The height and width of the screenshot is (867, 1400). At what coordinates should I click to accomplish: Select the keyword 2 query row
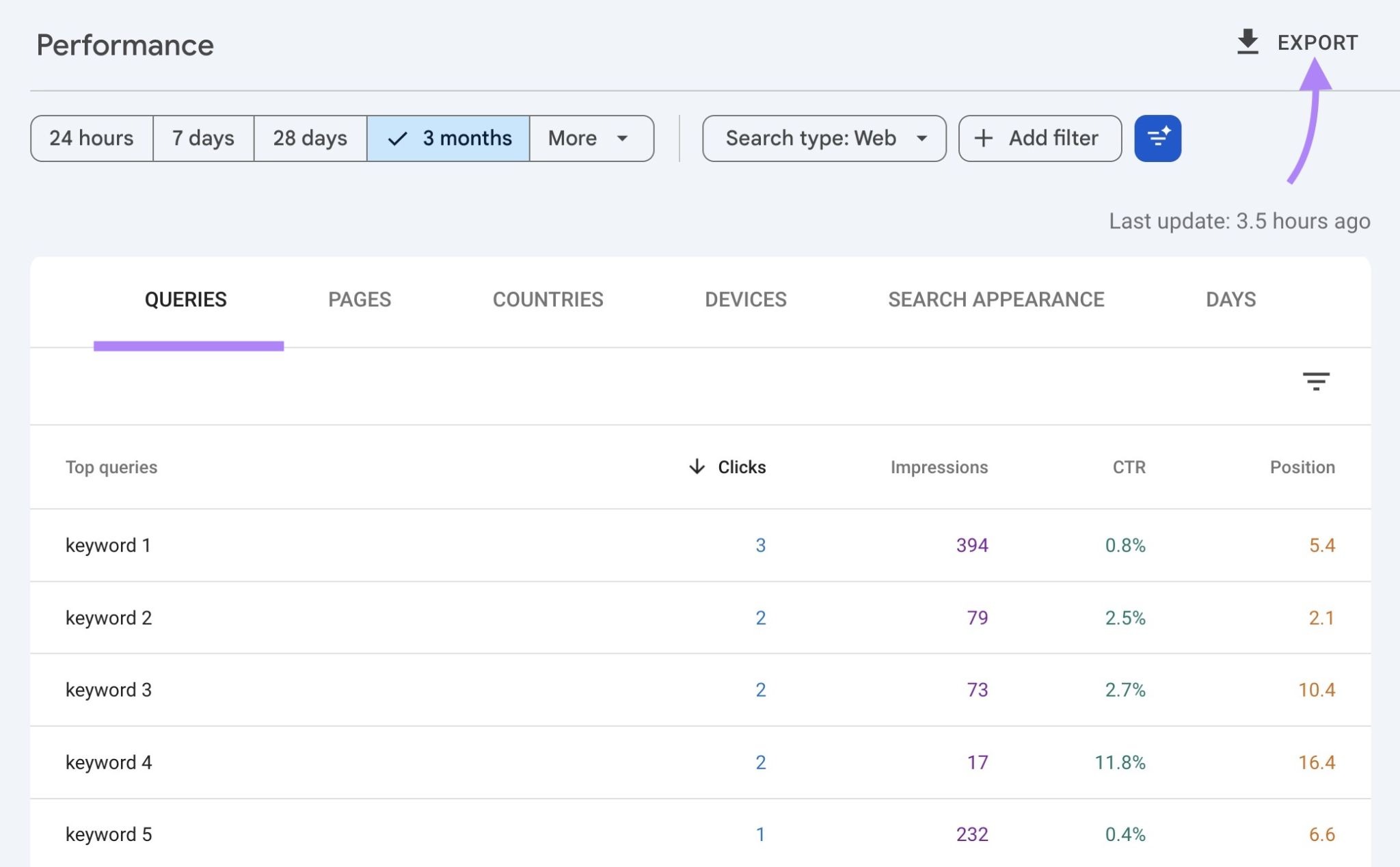coord(700,617)
